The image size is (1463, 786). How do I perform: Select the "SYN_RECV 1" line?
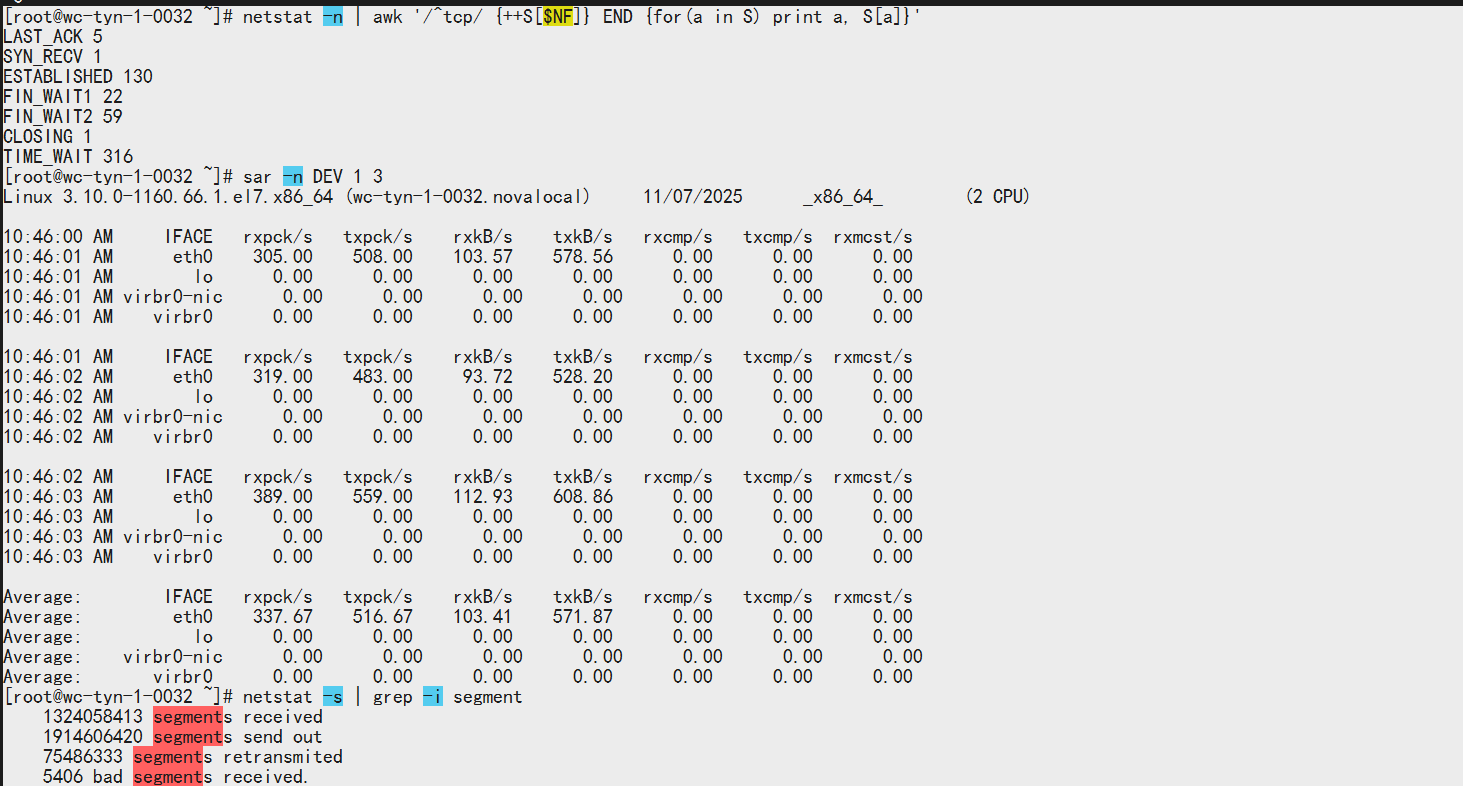click(53, 57)
